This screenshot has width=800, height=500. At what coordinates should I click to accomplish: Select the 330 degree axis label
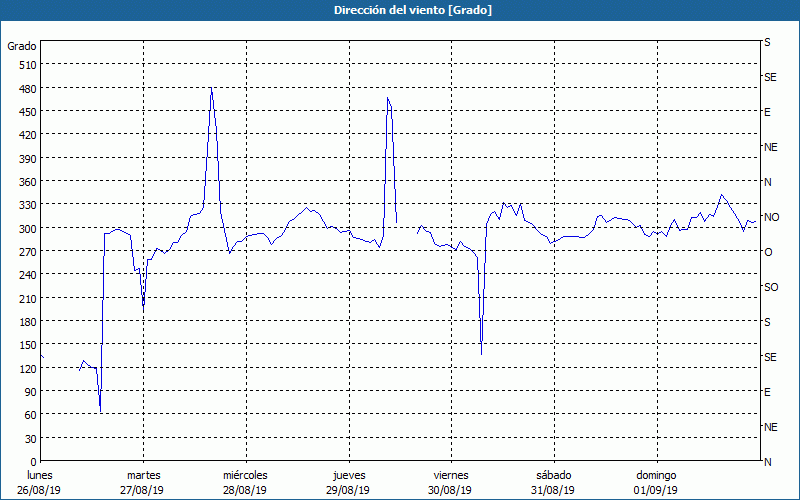[28, 205]
